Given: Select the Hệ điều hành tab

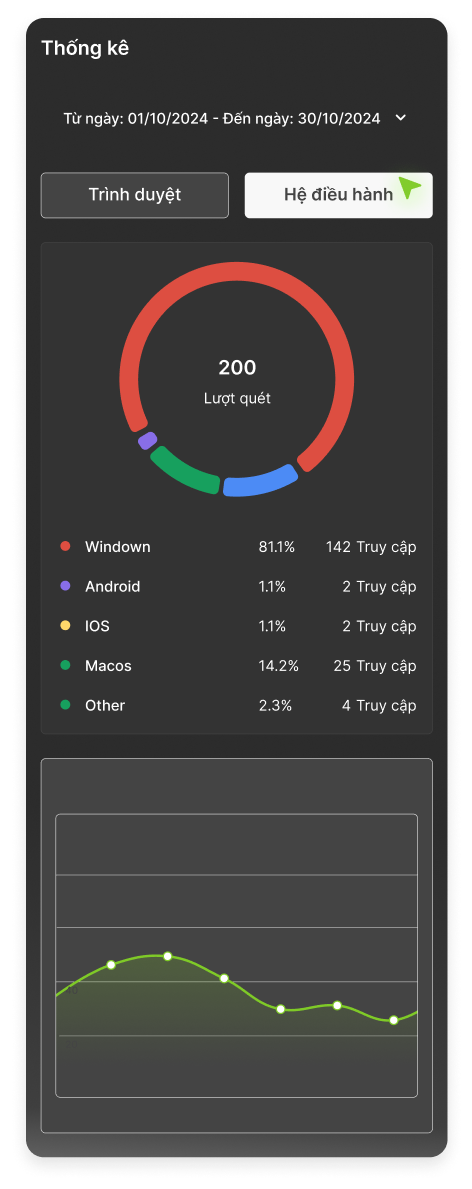Looking at the screenshot, I should point(338,195).
